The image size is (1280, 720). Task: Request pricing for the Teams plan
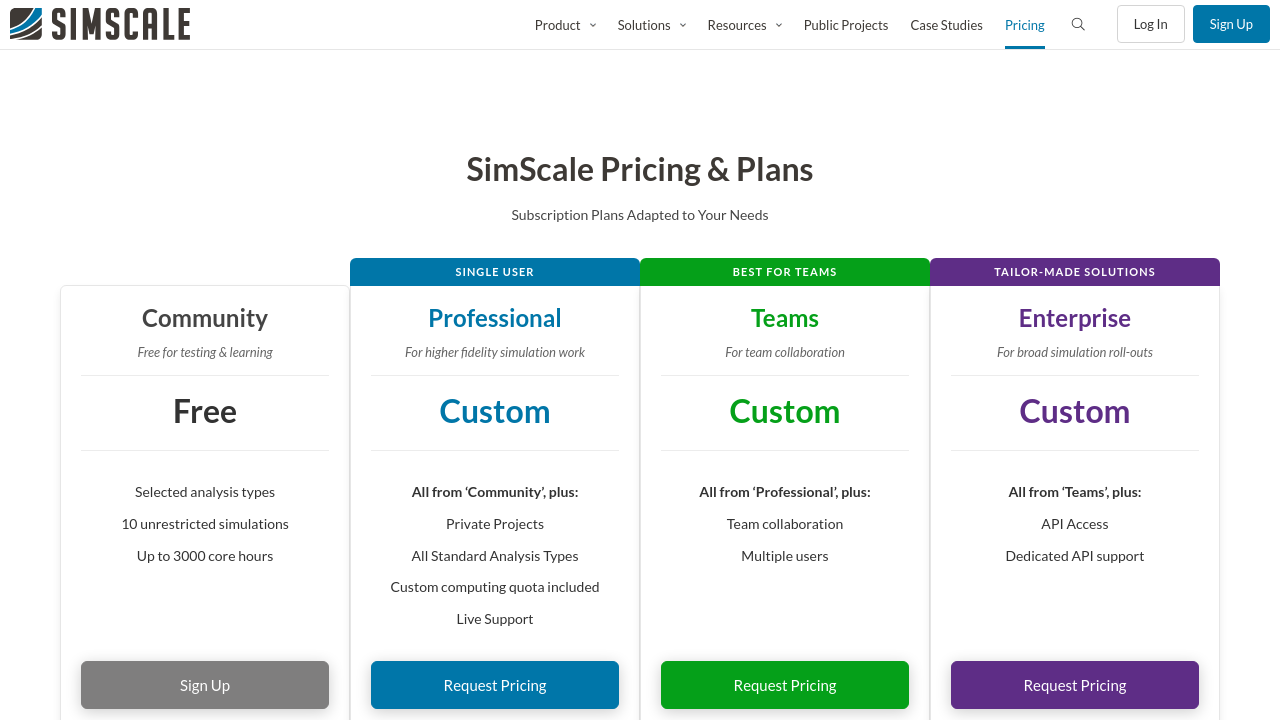tap(785, 685)
